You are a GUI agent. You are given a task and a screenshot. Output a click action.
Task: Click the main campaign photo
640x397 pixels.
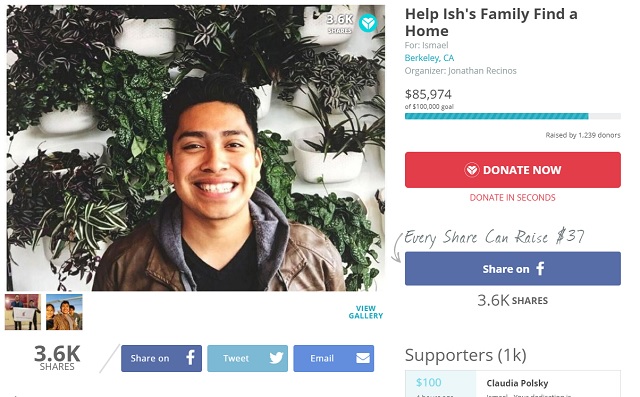point(196,148)
